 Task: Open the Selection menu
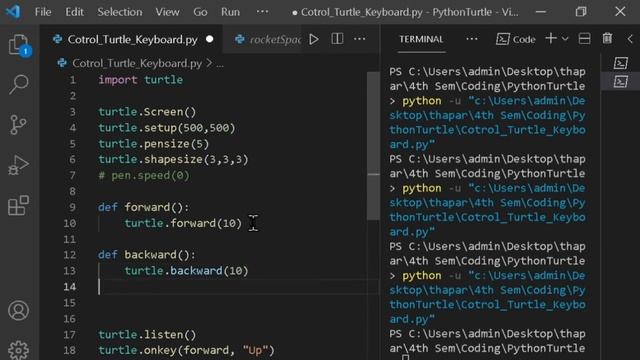tap(120, 12)
